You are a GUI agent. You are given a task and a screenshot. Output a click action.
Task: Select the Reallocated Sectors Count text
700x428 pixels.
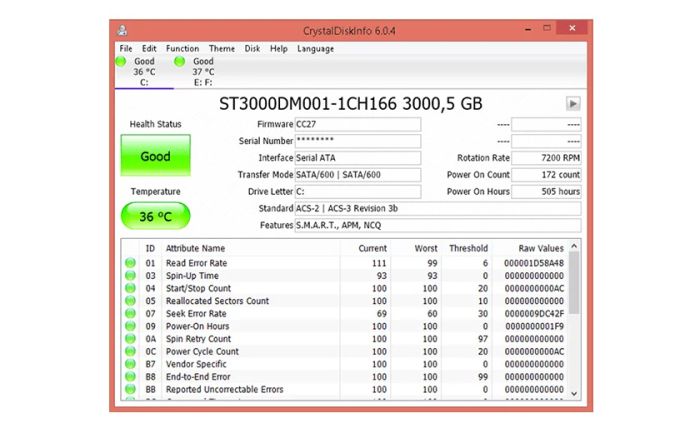pyautogui.click(x=217, y=301)
